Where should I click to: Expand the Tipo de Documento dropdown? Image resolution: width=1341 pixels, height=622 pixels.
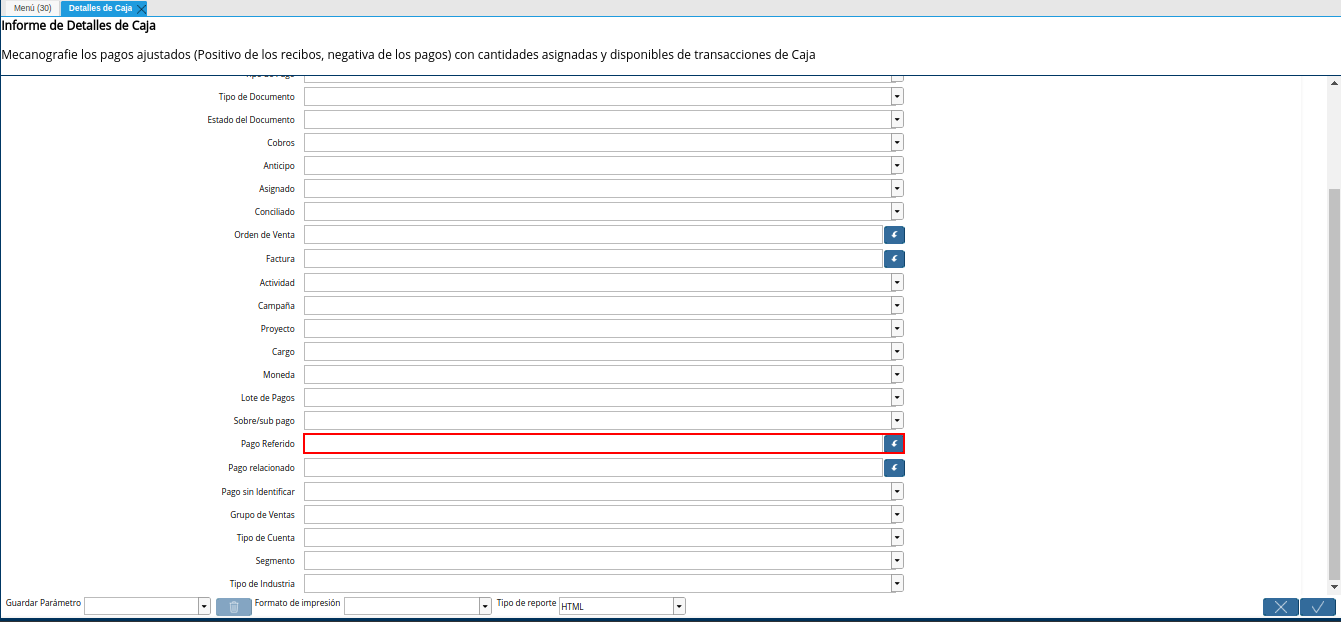[x=897, y=97]
